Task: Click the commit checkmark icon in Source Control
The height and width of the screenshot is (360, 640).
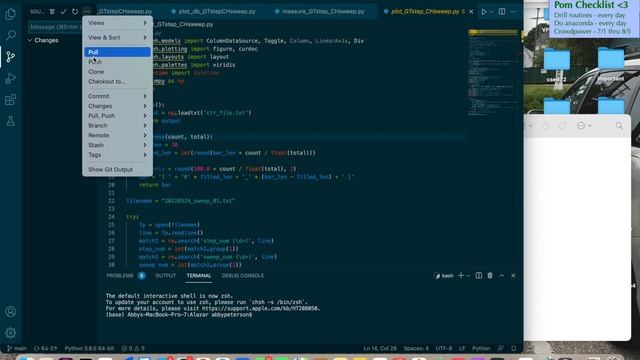Action: [63, 11]
